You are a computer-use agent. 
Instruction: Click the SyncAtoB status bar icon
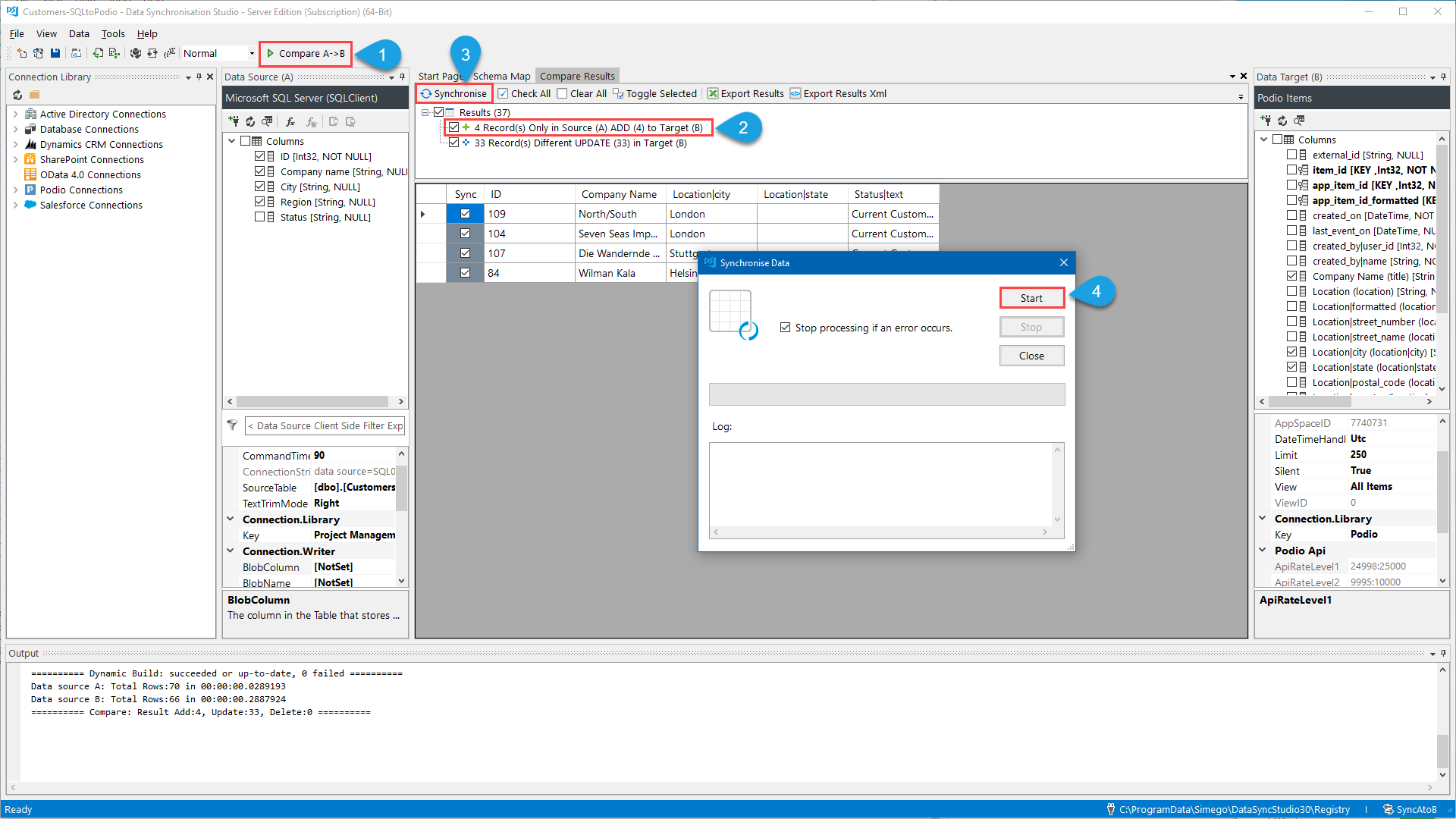[x=1388, y=809]
